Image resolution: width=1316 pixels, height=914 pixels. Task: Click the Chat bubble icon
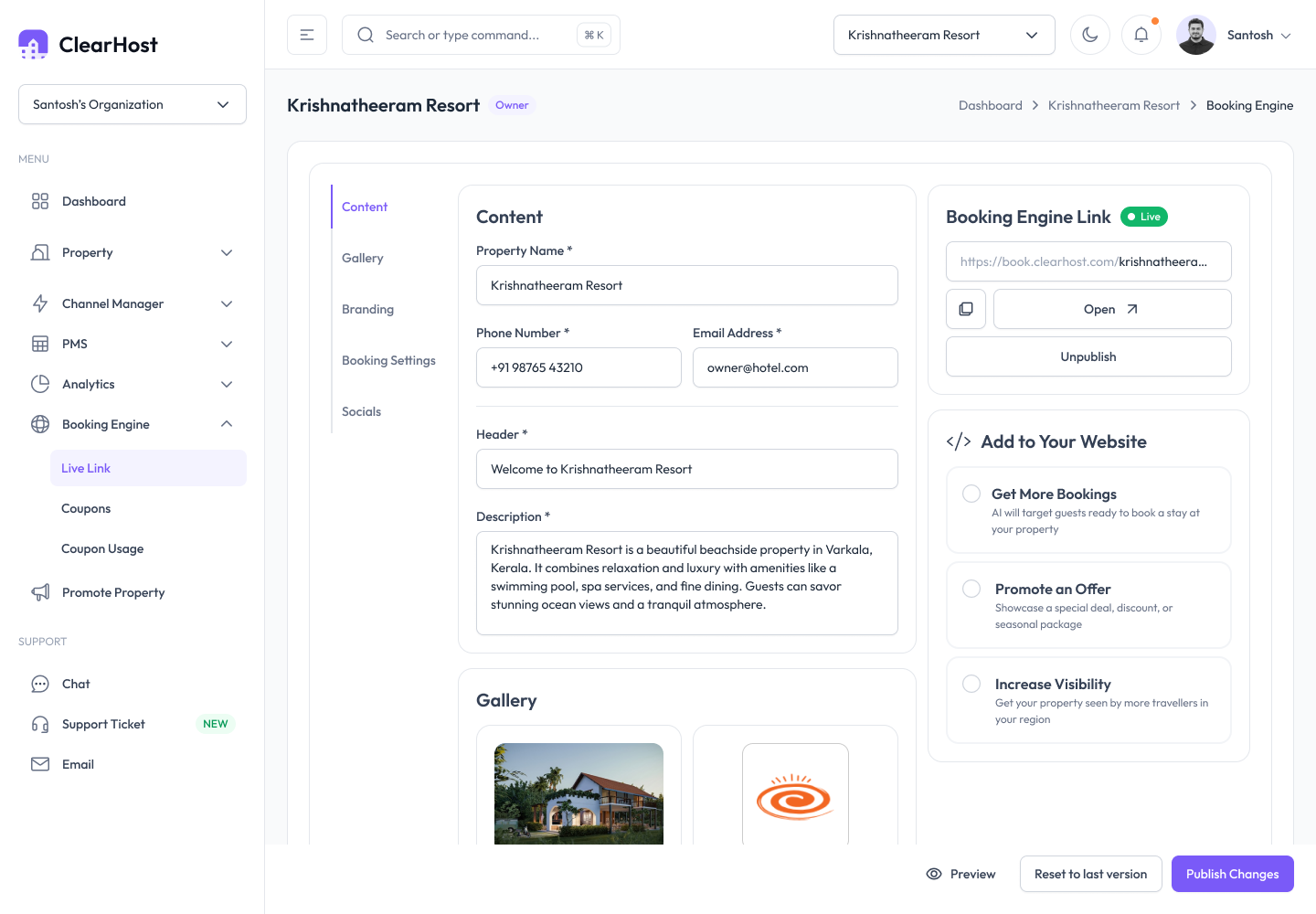40,684
